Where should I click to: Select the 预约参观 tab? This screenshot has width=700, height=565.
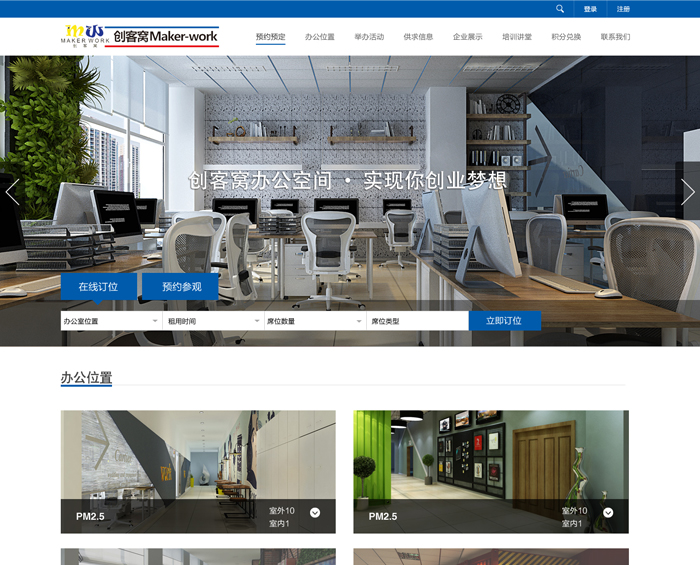(x=181, y=287)
